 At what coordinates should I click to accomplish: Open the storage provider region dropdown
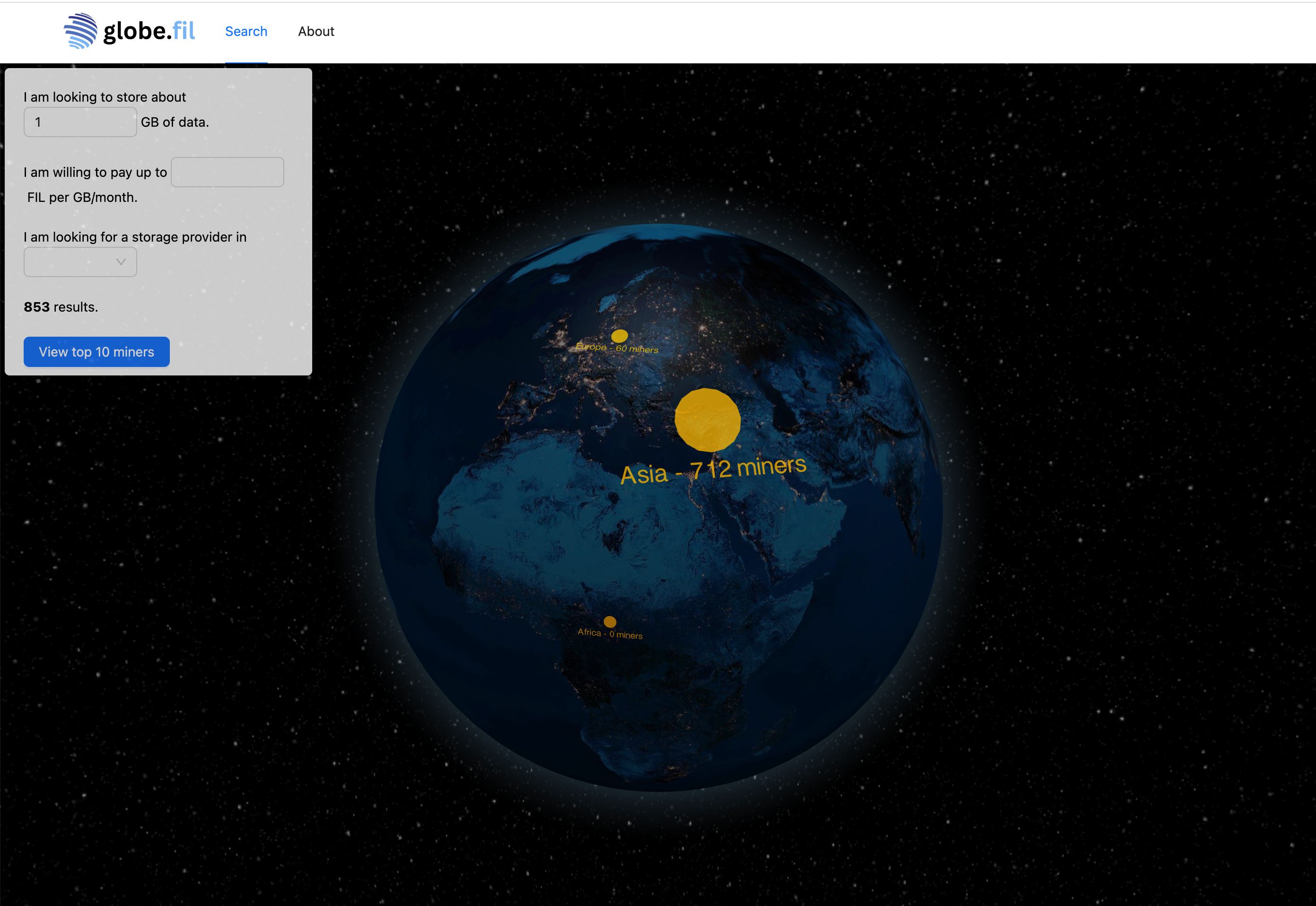(80, 261)
